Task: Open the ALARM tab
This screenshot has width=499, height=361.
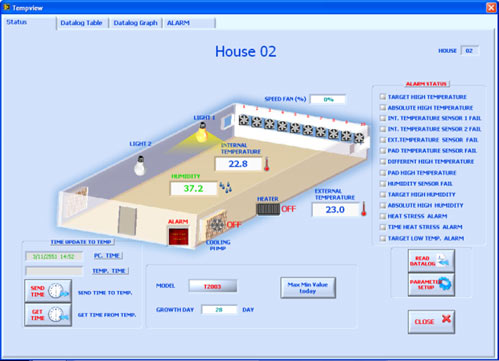Action: (189, 23)
